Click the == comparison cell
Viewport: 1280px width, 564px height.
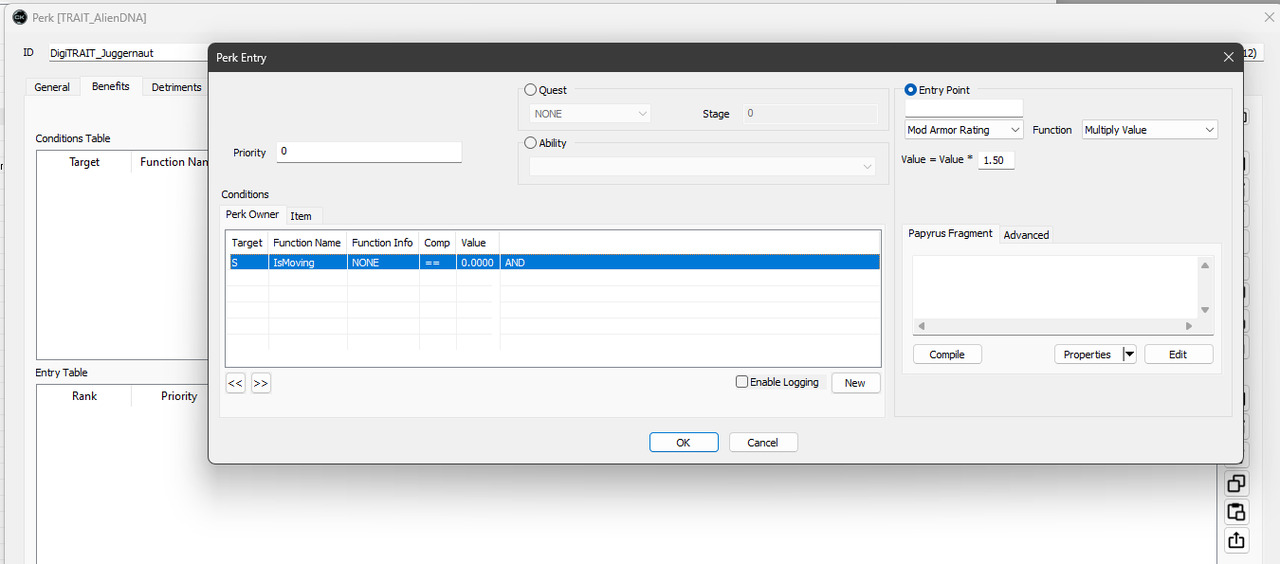[438, 263]
